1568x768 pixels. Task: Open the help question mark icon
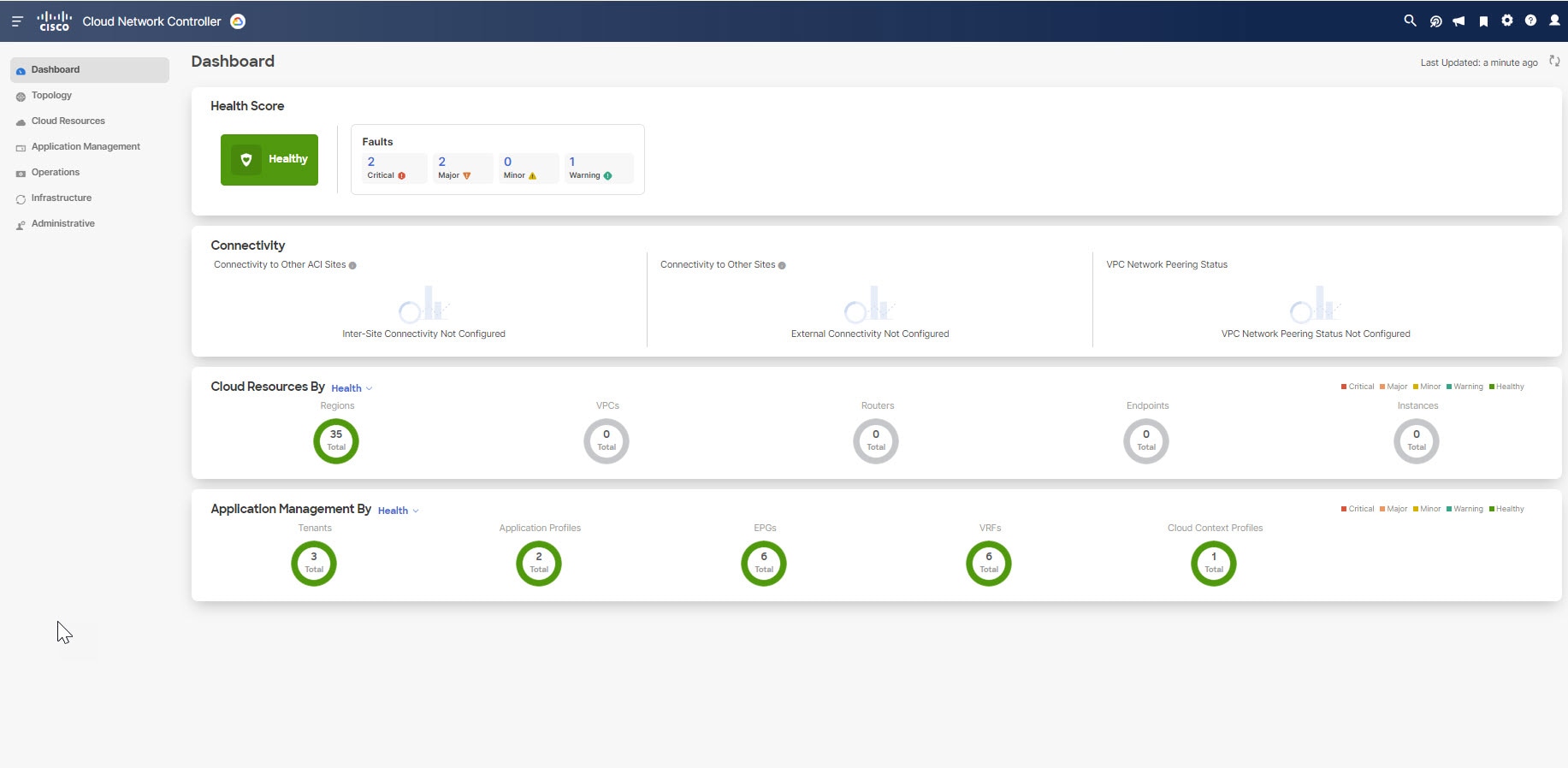(x=1530, y=21)
